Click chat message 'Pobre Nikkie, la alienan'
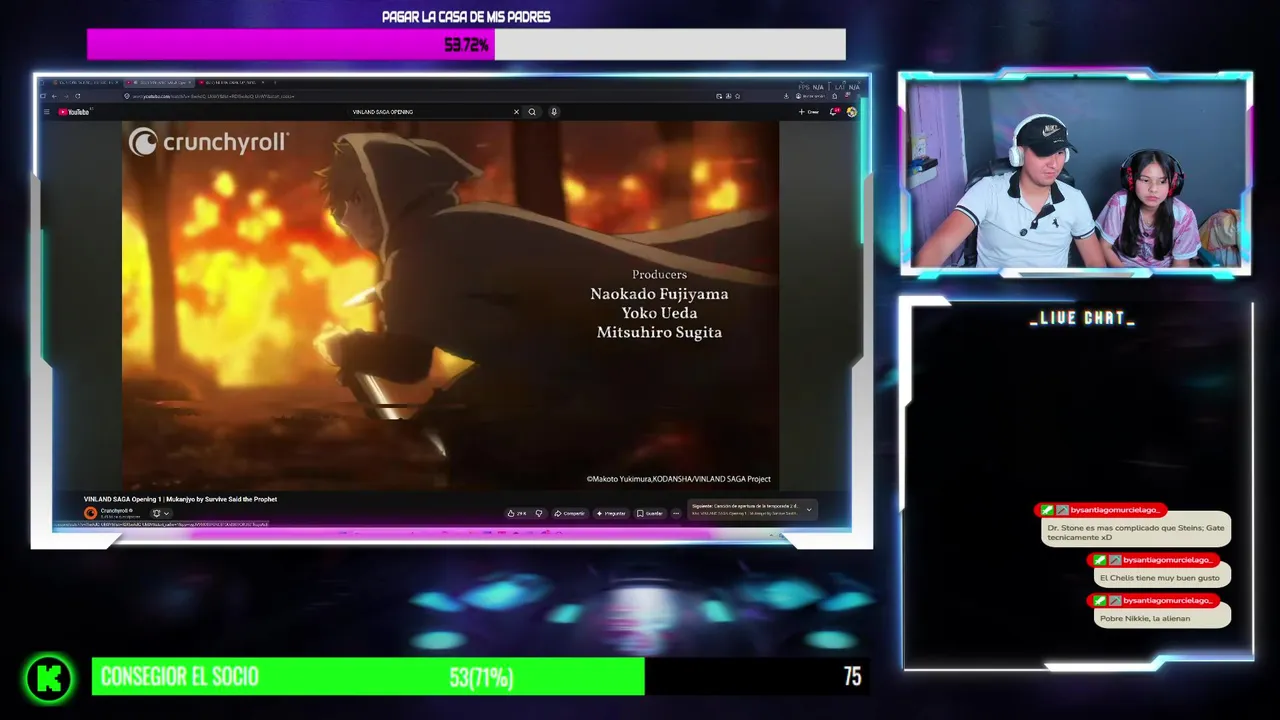 (x=1160, y=618)
